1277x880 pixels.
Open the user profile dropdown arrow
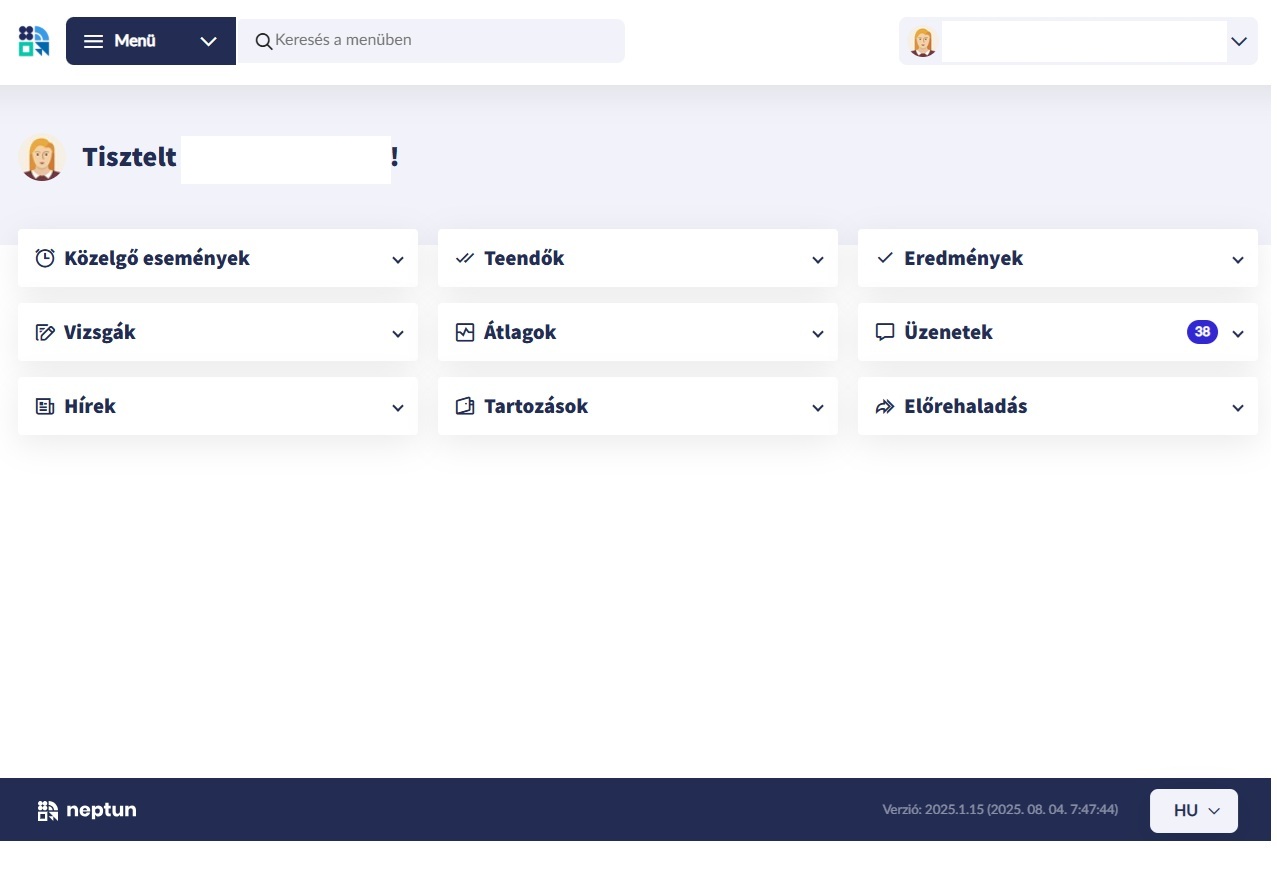1239,42
